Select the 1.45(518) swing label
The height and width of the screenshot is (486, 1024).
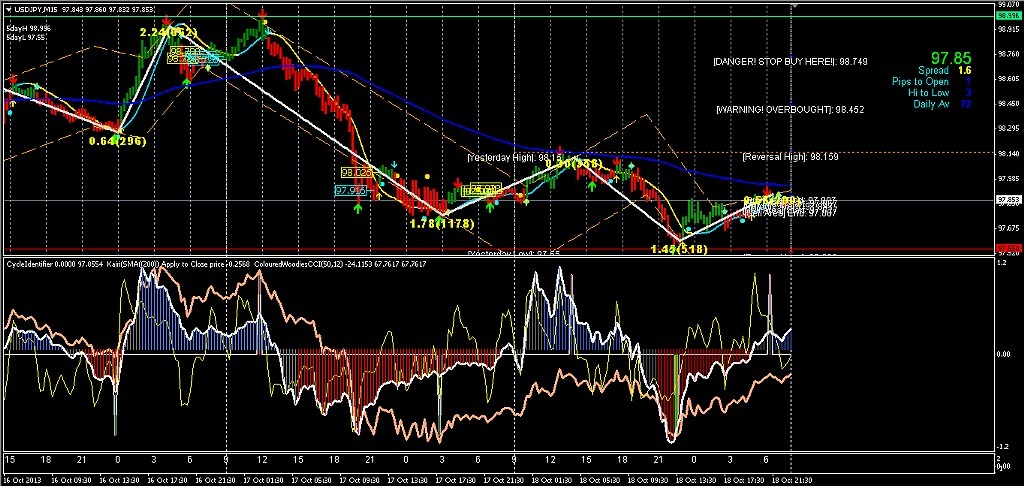(x=679, y=249)
